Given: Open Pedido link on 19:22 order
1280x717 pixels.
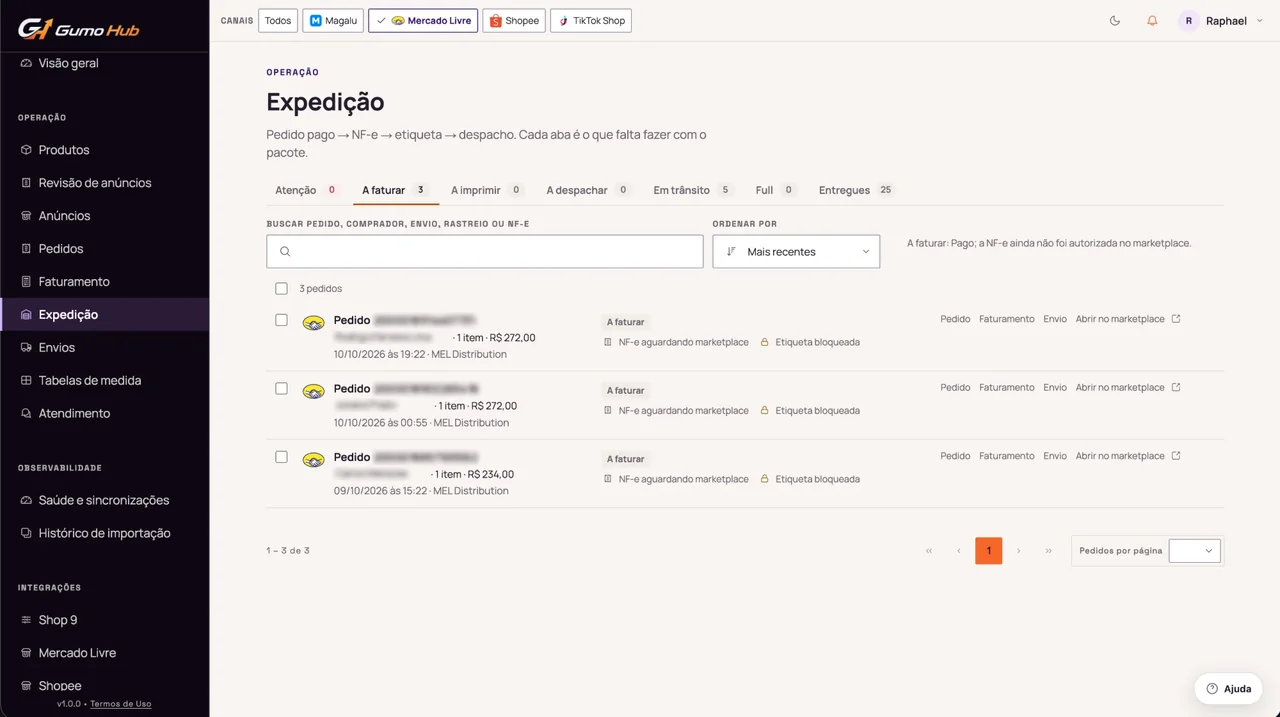Looking at the screenshot, I should [x=955, y=319].
